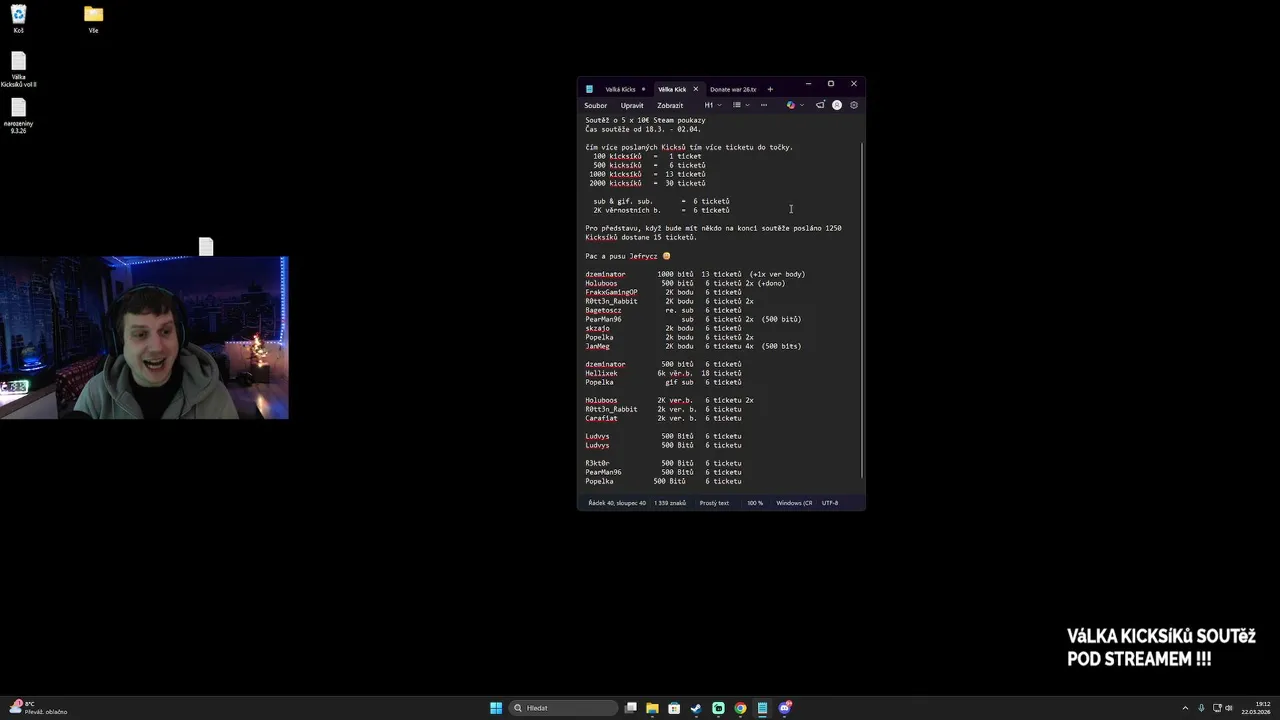This screenshot has height=720, width=1280.
Task: Expand the H1 heading dropdown
Action: 711,105
